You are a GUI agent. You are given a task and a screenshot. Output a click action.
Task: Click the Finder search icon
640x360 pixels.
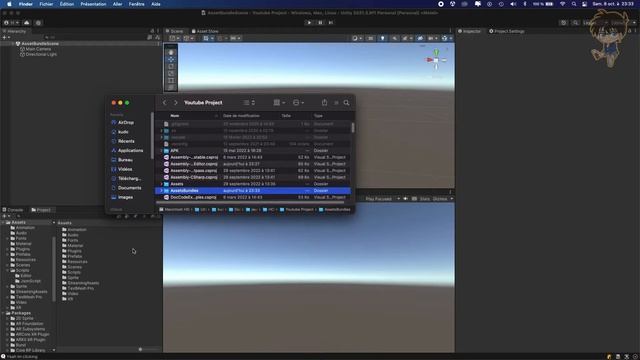tap(346, 102)
